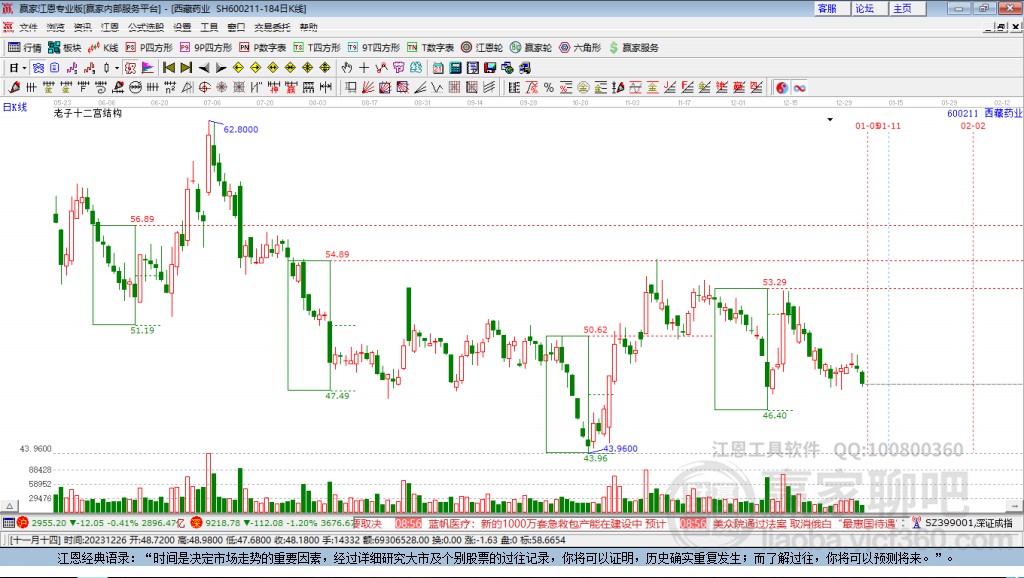This screenshot has height=578, width=1024.
Task: Open the 9T四方形 tool
Action: [374, 47]
